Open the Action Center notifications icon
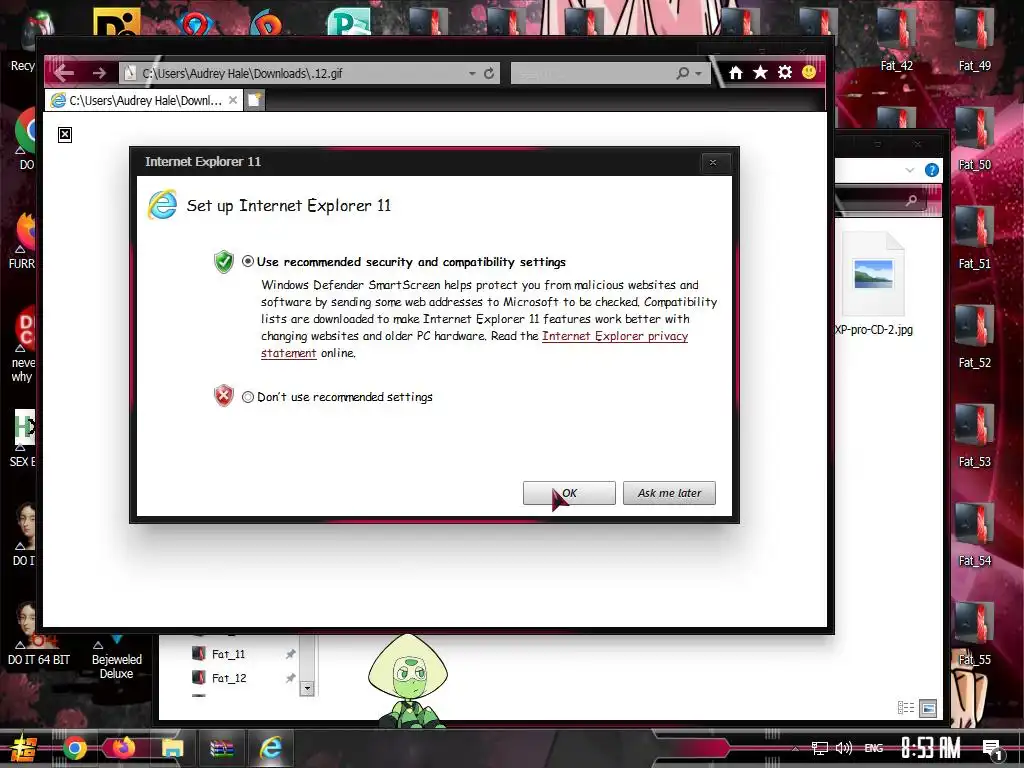The width and height of the screenshot is (1024, 768). (993, 749)
